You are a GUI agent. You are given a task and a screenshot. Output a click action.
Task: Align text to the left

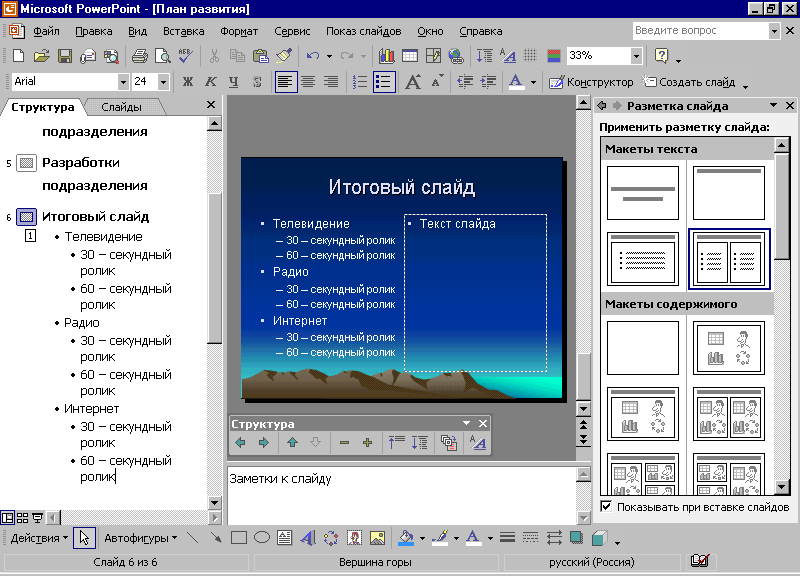286,82
